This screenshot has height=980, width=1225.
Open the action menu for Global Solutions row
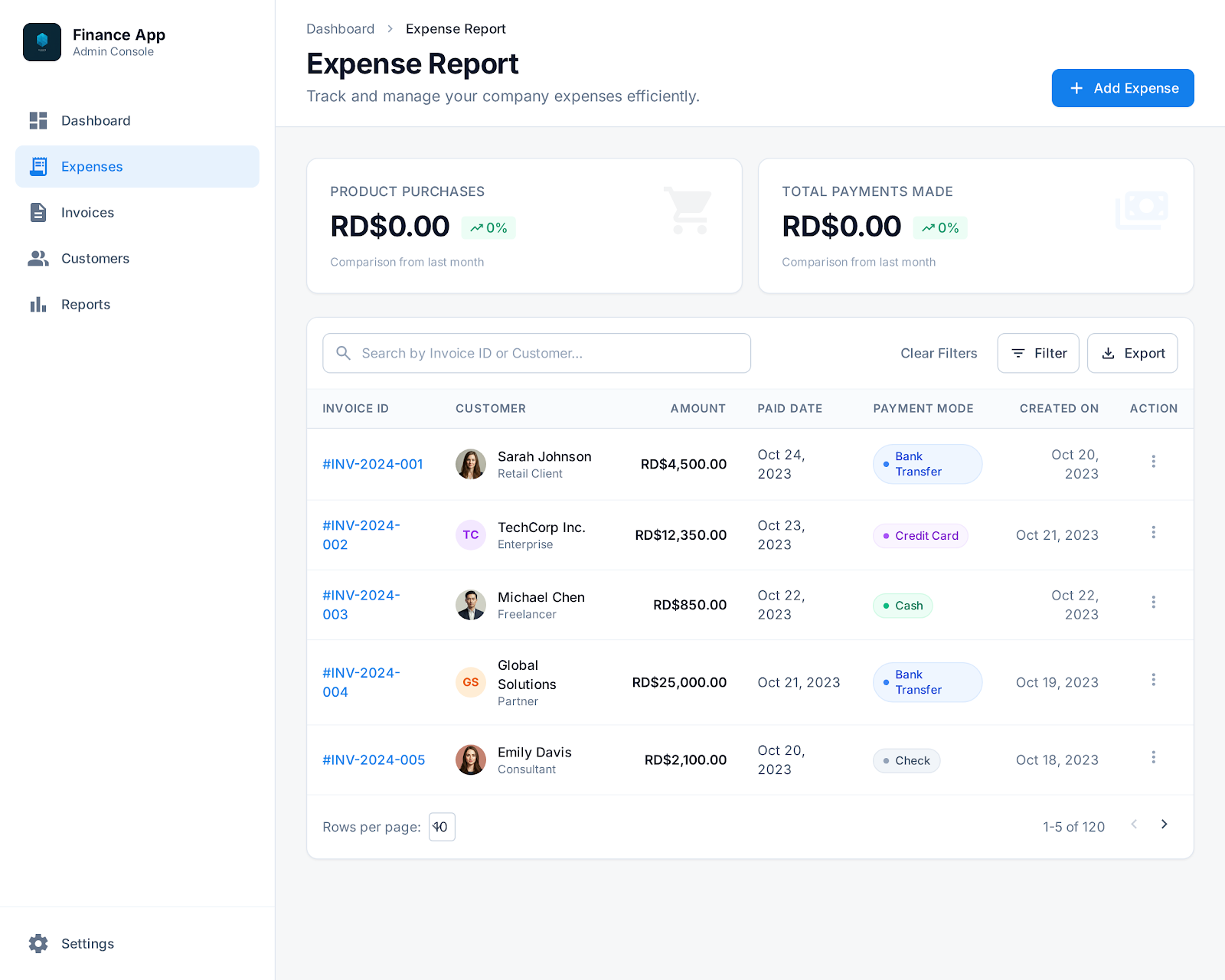(x=1153, y=680)
